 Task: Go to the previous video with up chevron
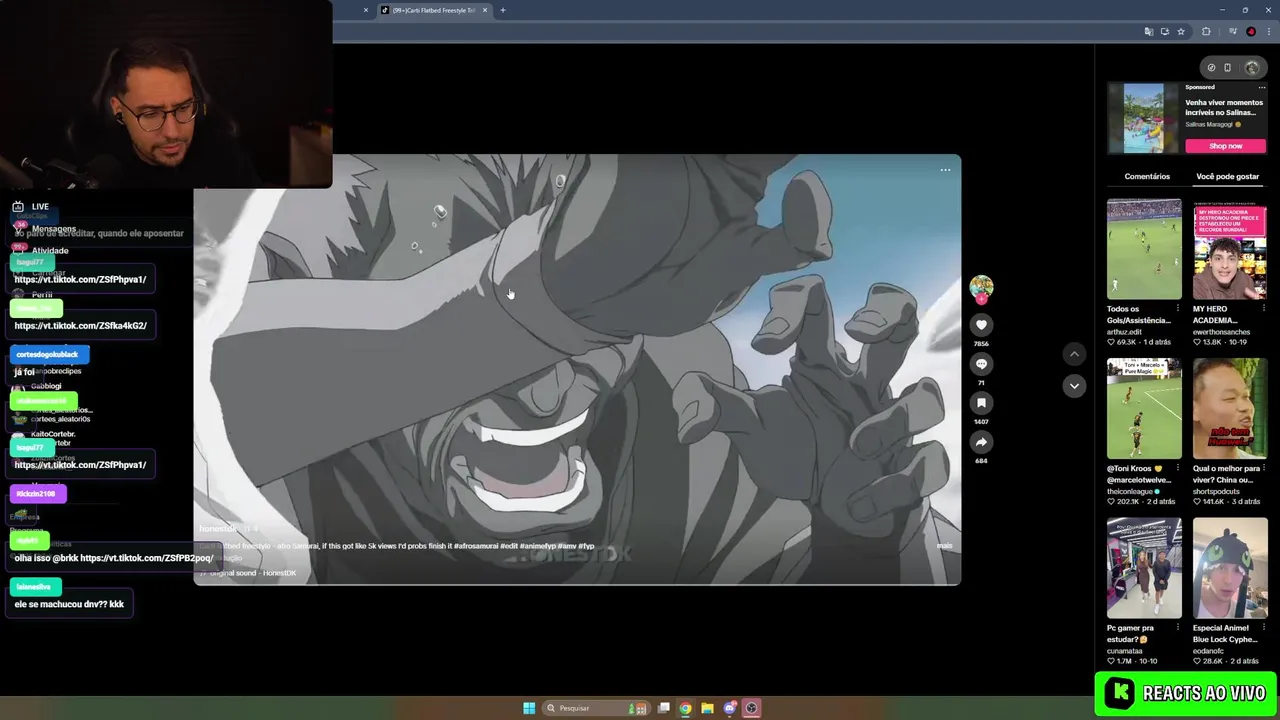1074,354
